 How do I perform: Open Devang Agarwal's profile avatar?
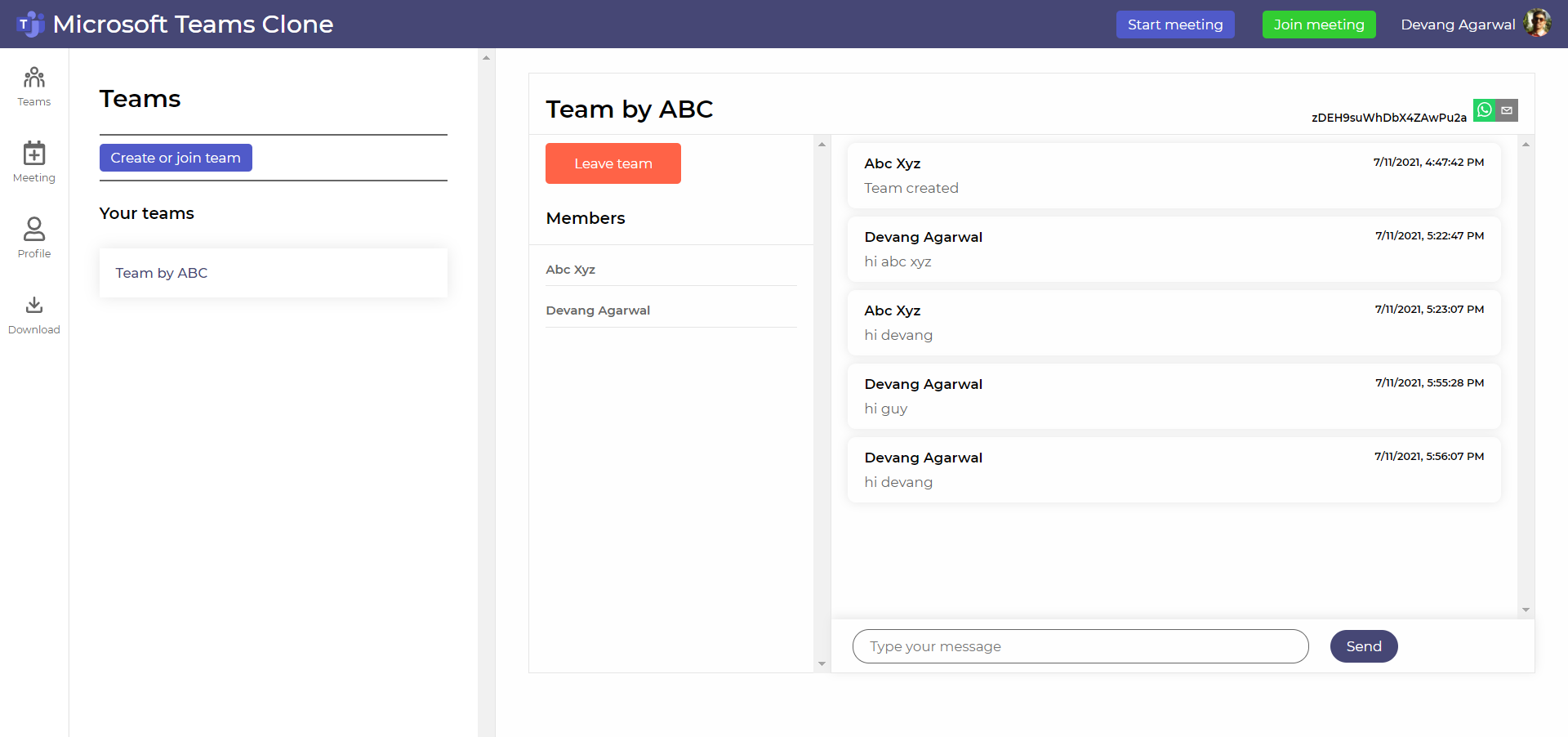[x=1538, y=24]
